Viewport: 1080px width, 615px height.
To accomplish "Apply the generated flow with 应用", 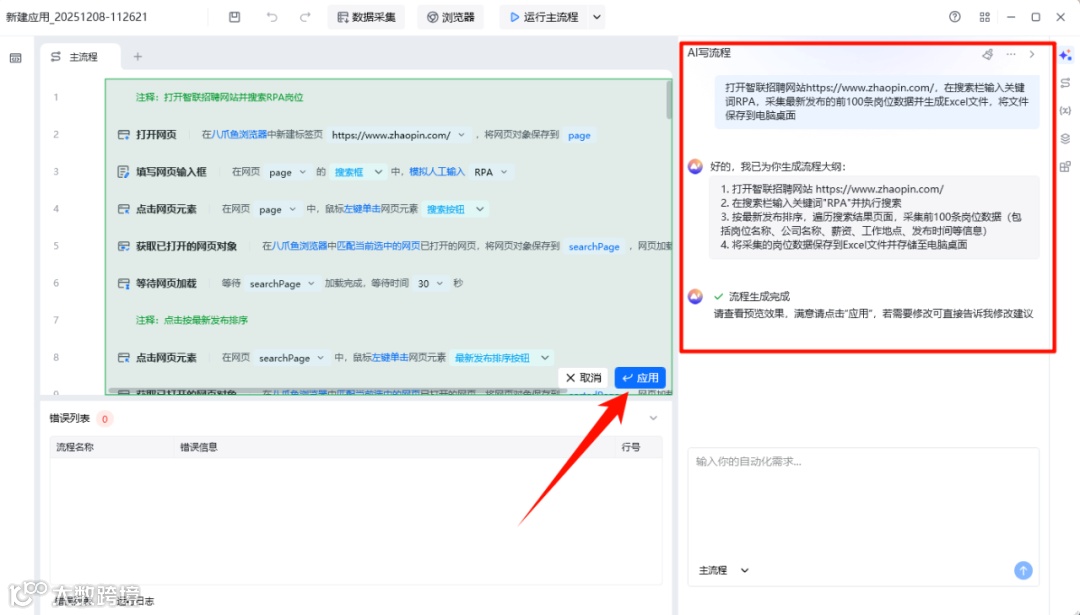I will coord(640,377).
